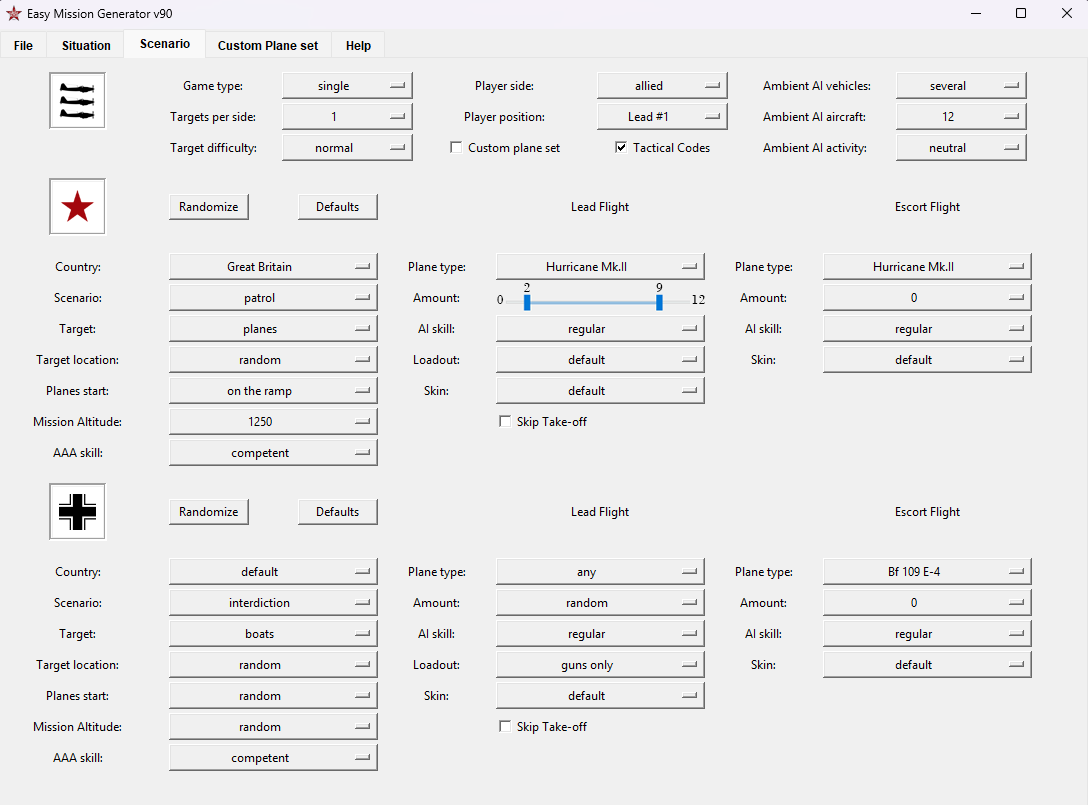This screenshot has height=805, width=1088.
Task: Open Player side dropdown showing allied
Action: coord(662,86)
